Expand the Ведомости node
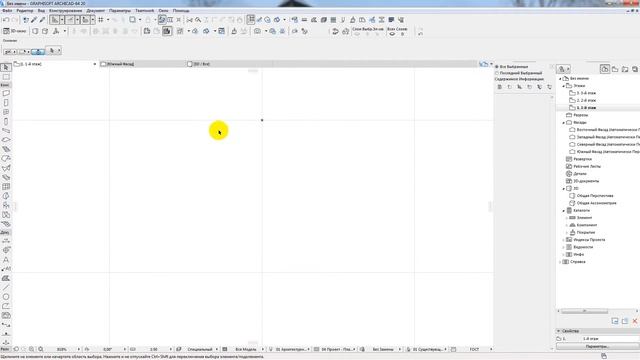640x360 pixels. coord(564,247)
